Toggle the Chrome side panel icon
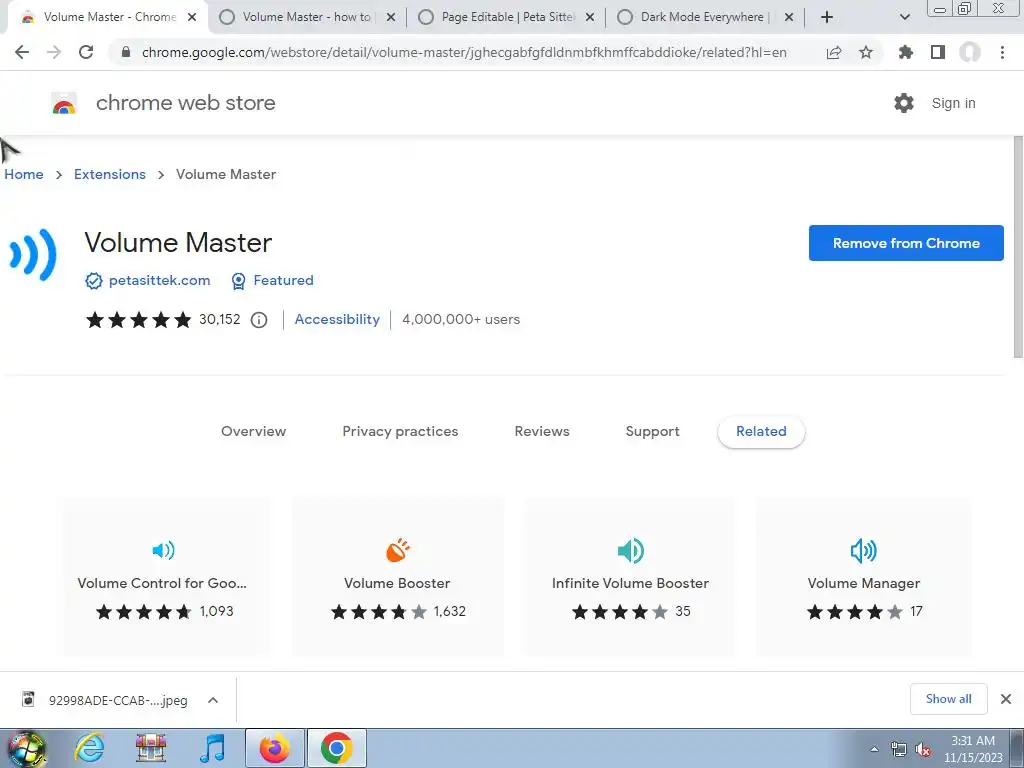Screen dimensions: 1024x768 938,52
